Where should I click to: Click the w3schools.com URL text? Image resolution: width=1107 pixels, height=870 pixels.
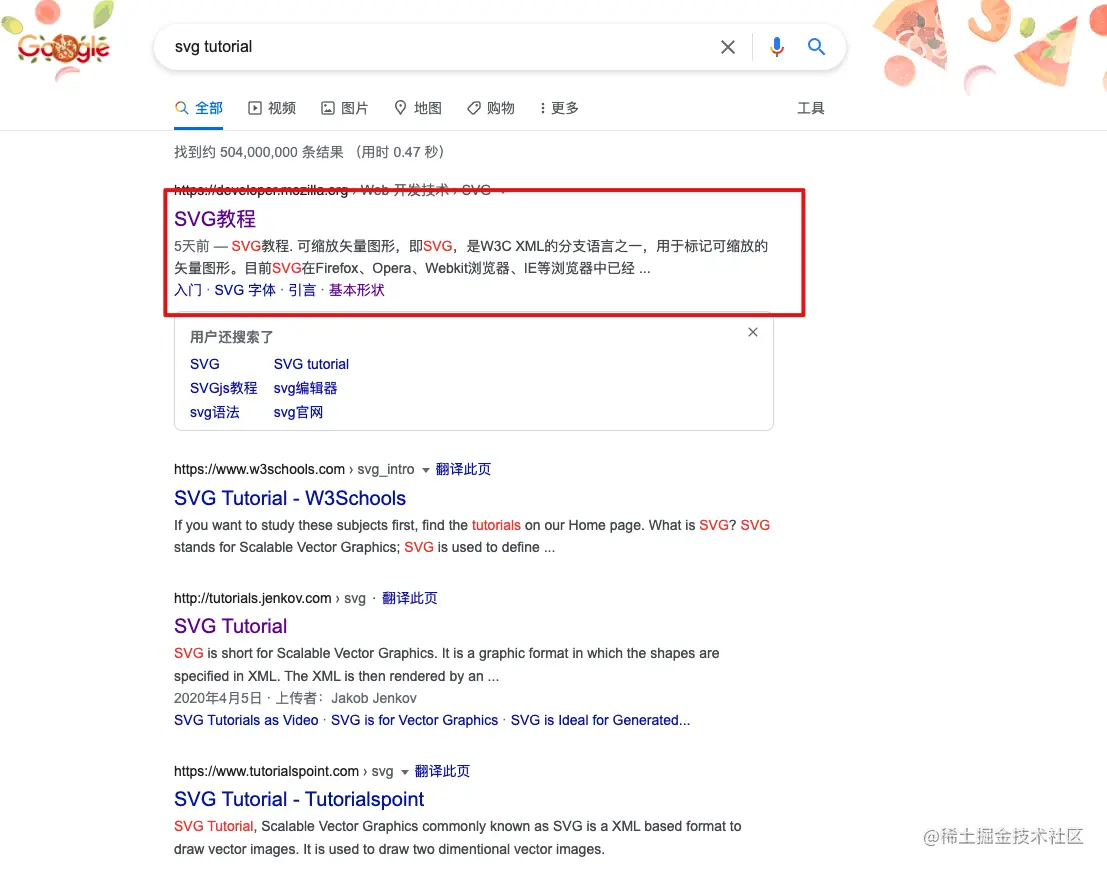click(259, 470)
